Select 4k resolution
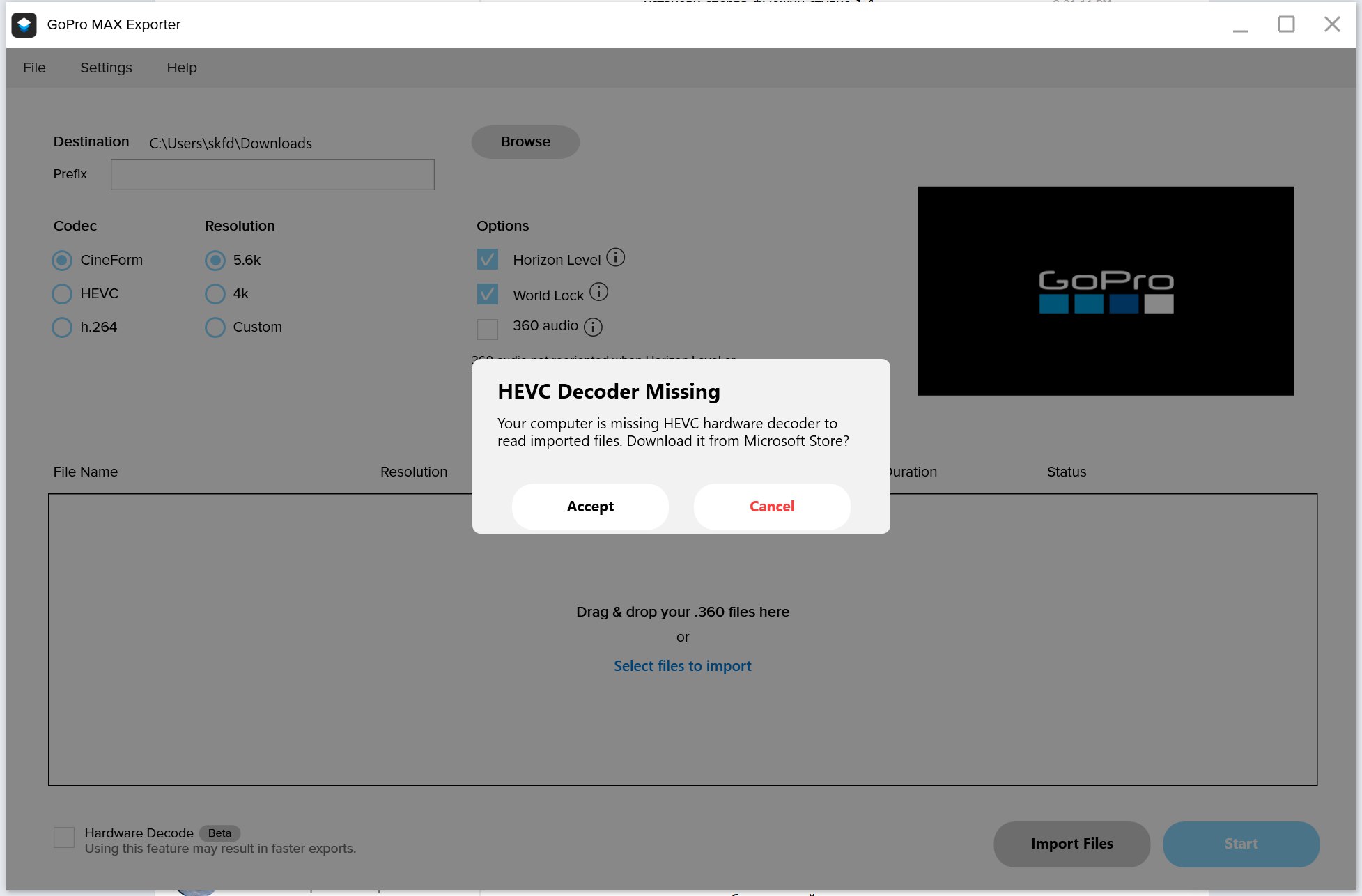The image size is (1362, 896). point(215,294)
